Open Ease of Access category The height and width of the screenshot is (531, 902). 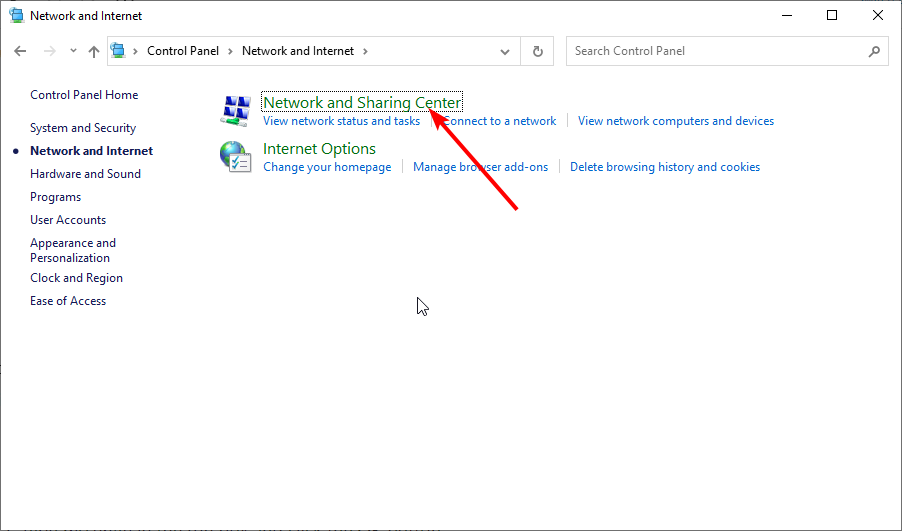click(x=68, y=301)
